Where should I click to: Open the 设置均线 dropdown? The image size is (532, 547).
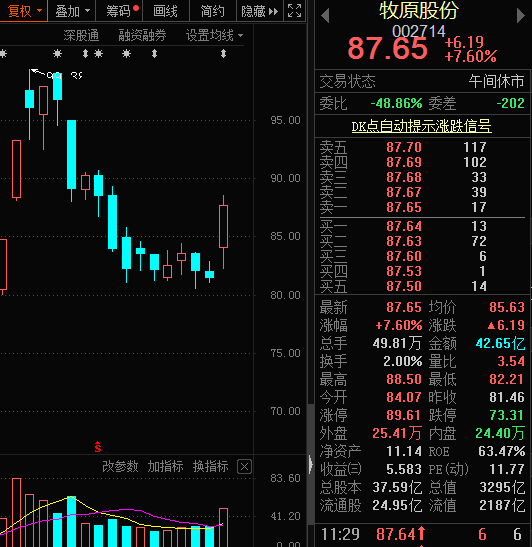214,36
